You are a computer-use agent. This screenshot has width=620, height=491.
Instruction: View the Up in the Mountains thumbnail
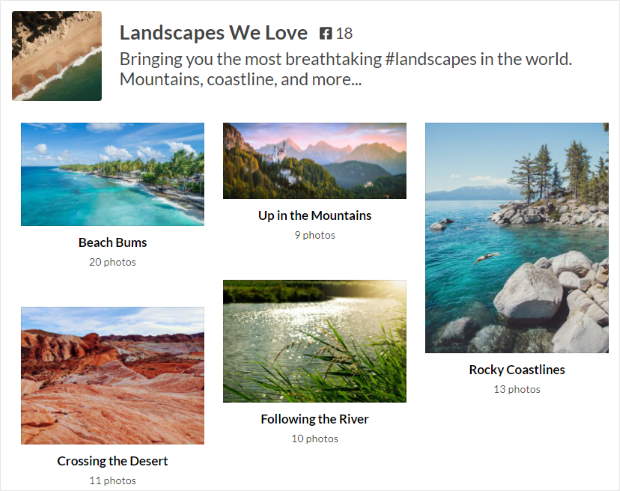tap(314, 161)
